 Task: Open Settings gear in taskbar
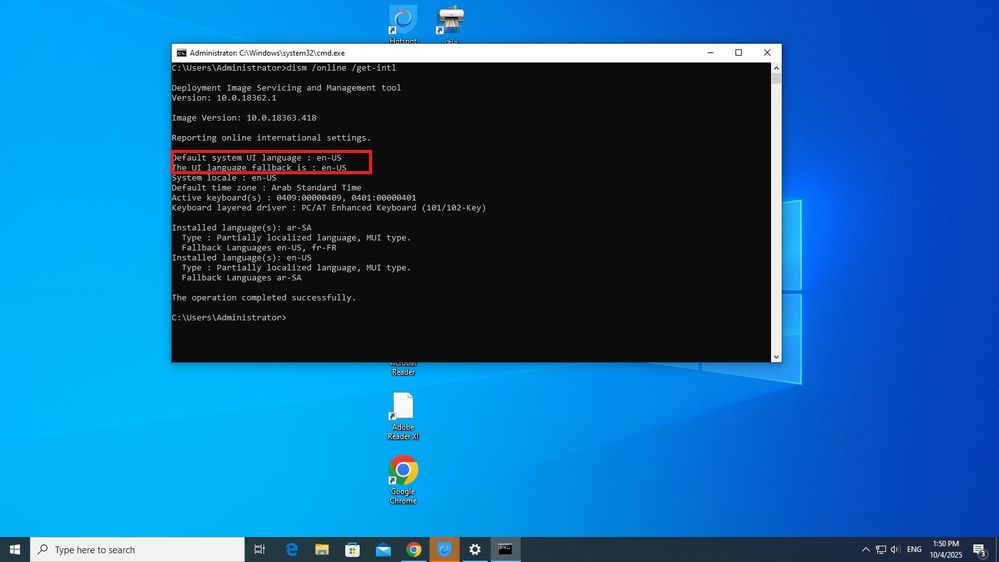click(475, 549)
